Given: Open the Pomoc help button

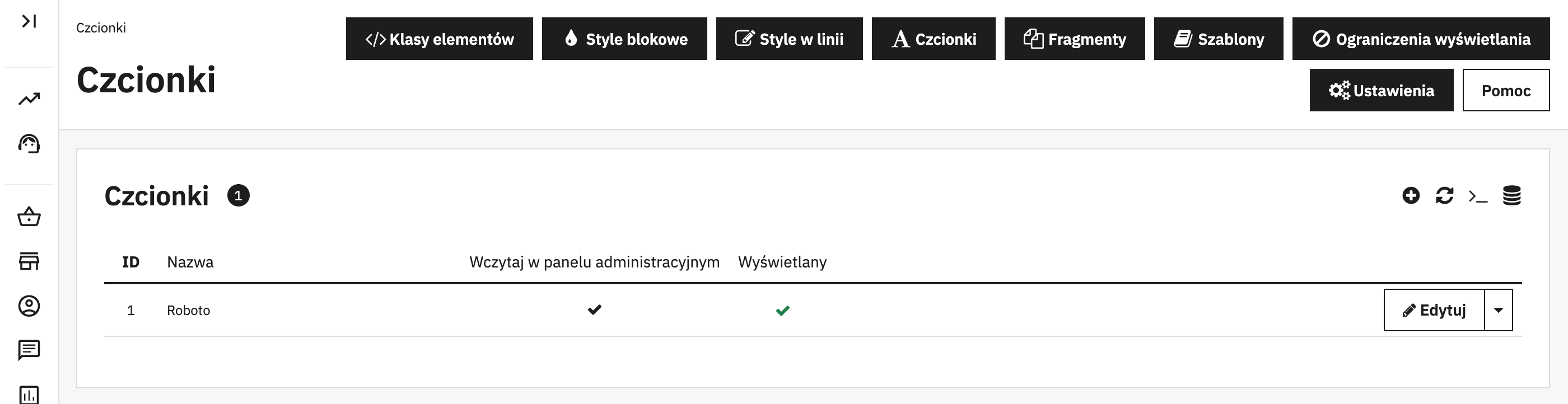Looking at the screenshot, I should pos(1505,91).
